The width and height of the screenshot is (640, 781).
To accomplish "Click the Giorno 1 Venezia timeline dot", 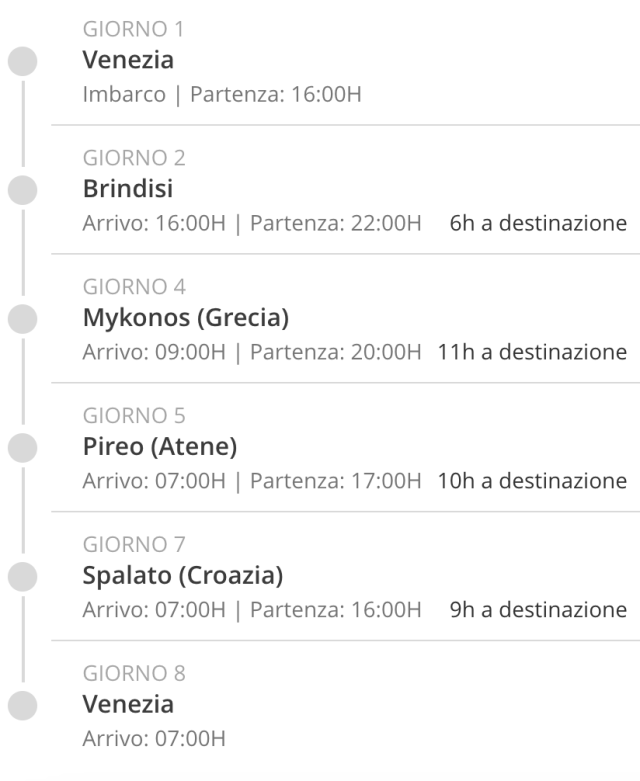I will (x=22, y=61).
